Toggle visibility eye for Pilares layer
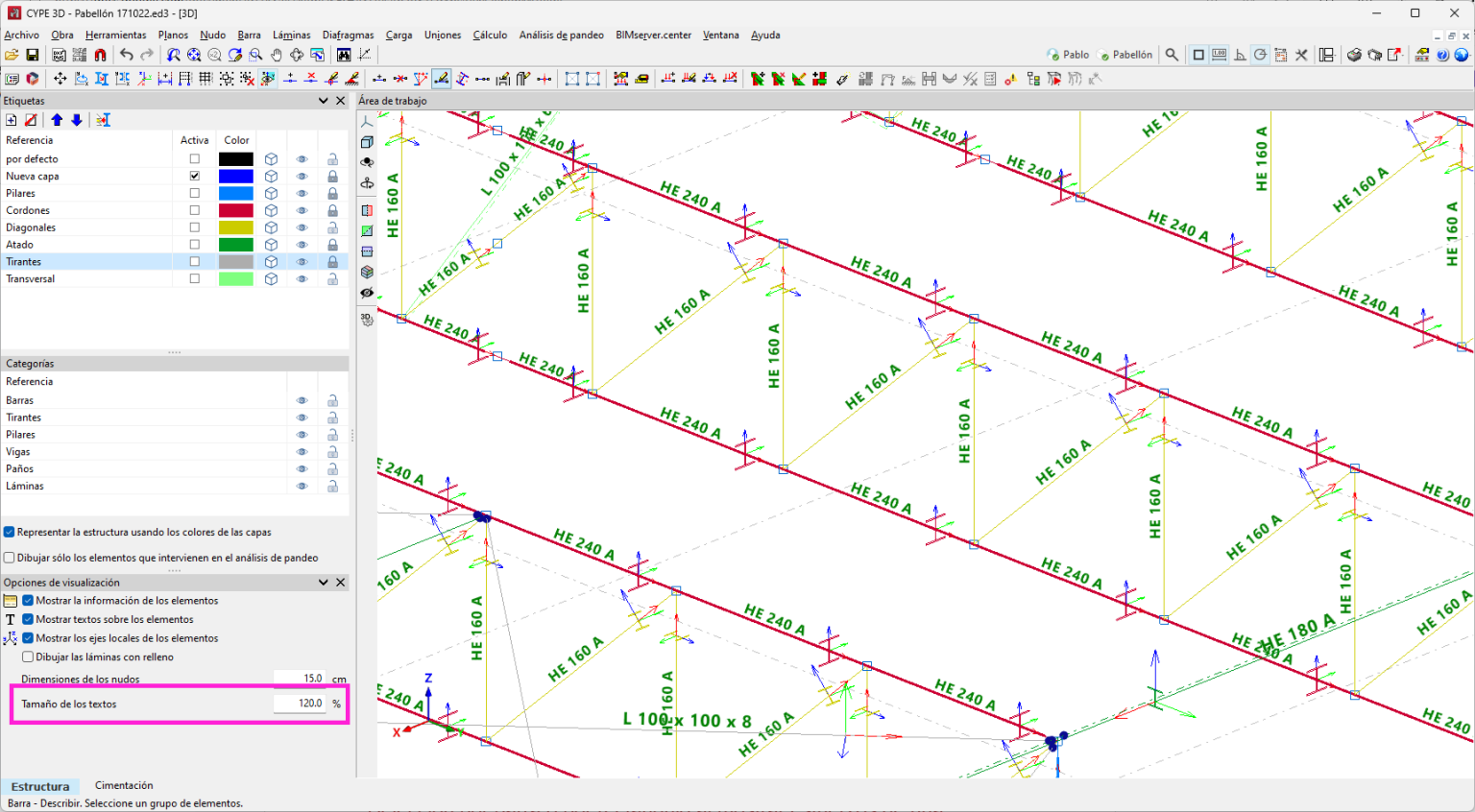Image resolution: width=1475 pixels, height=812 pixels. (302, 194)
